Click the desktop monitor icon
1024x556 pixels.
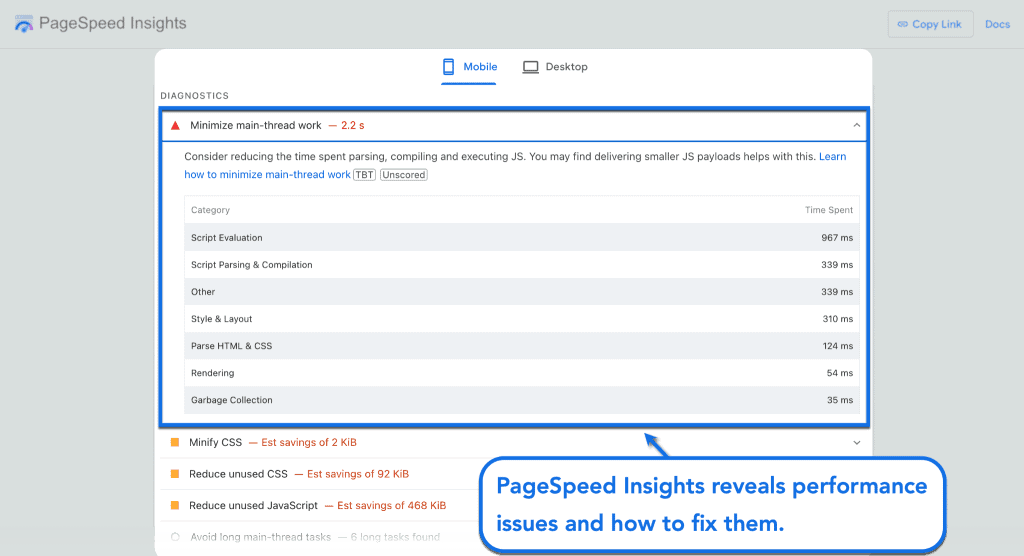tap(530, 67)
